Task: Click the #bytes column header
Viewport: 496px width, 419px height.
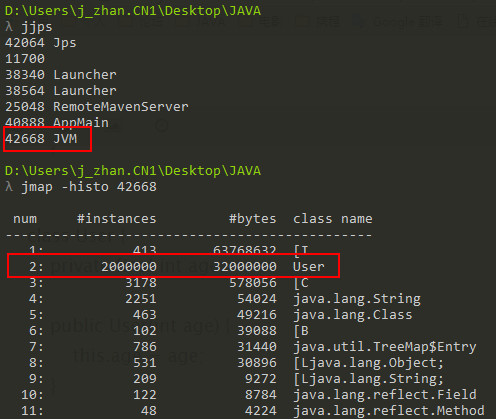Action: tap(253, 219)
